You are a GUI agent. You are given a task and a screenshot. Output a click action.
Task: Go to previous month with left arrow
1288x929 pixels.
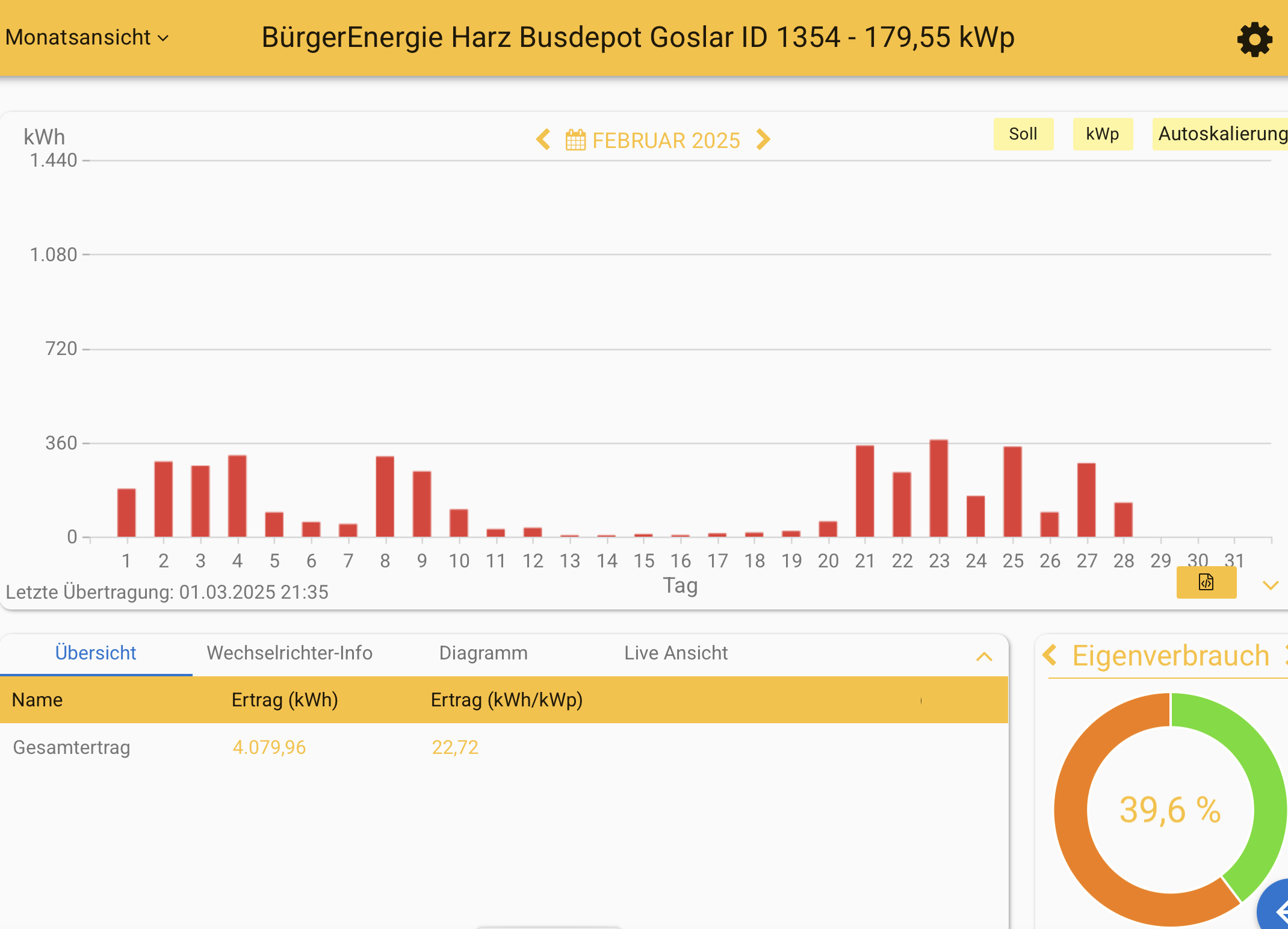543,140
